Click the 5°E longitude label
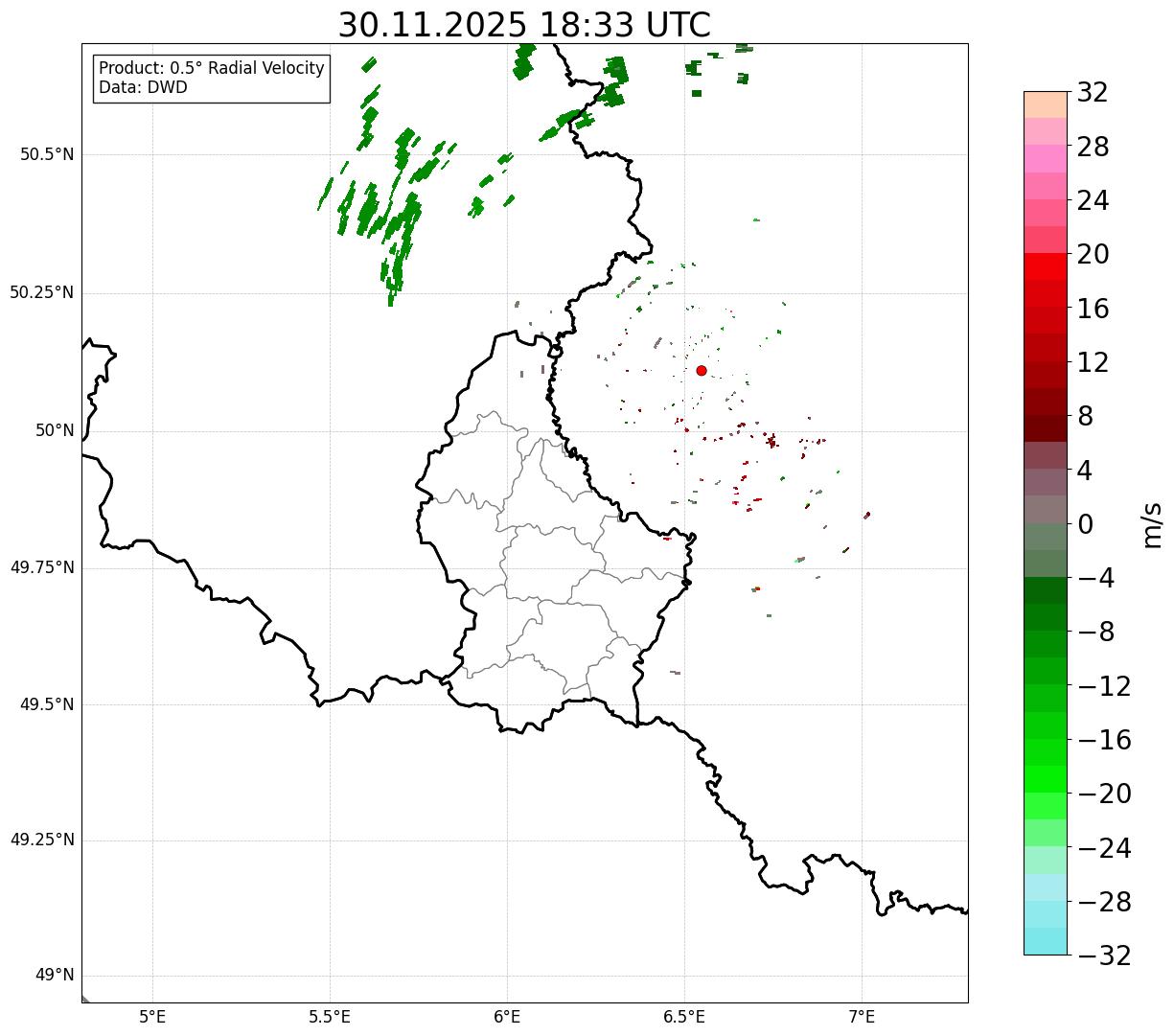This screenshot has height=1036, width=1174. (152, 1017)
